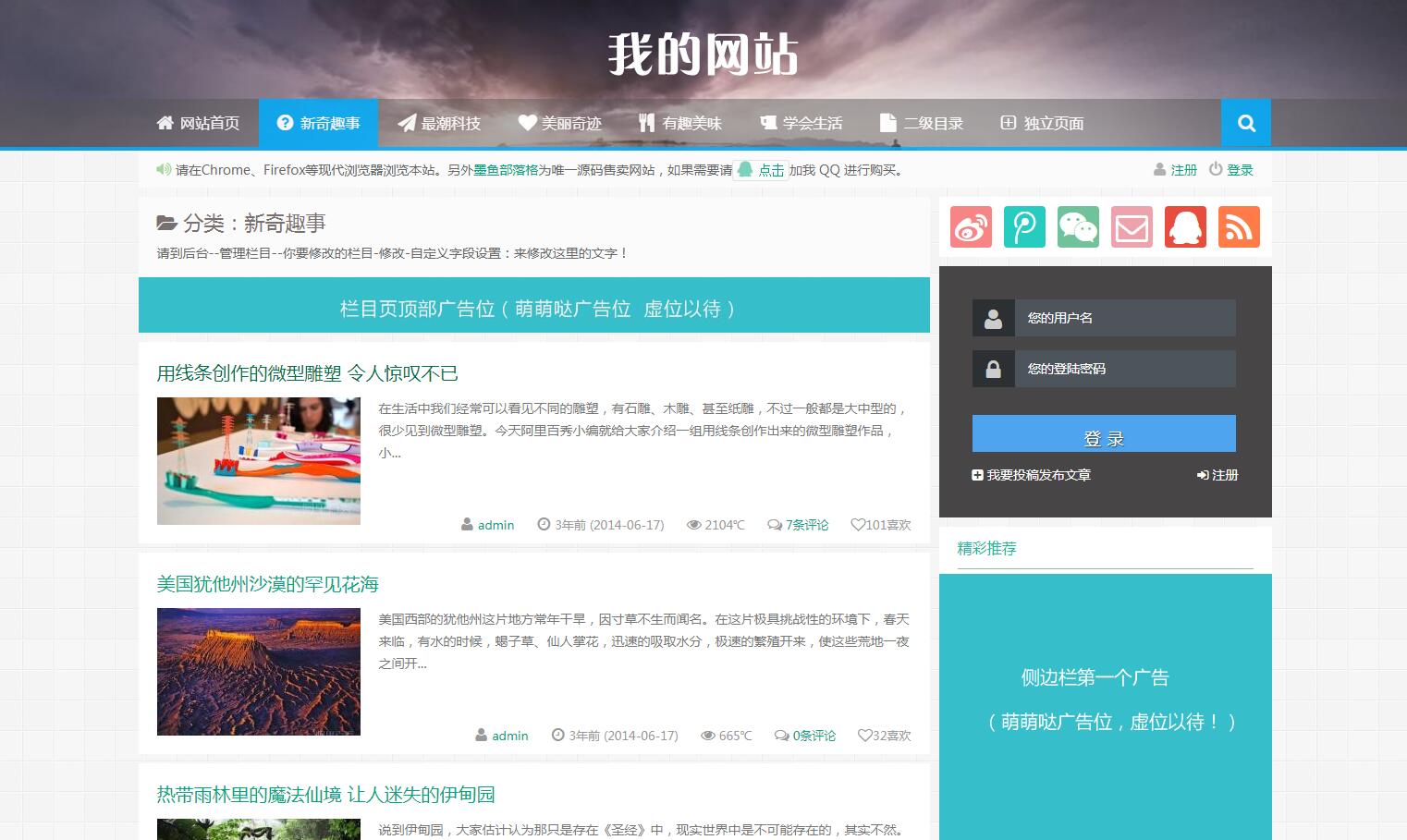Viewport: 1407px width, 840px height.
Task: Click the pink email envelope icon
Action: click(1132, 226)
